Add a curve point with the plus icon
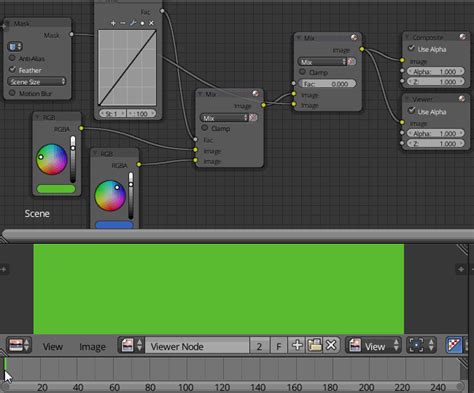The width and height of the screenshot is (474, 393). 113,23
